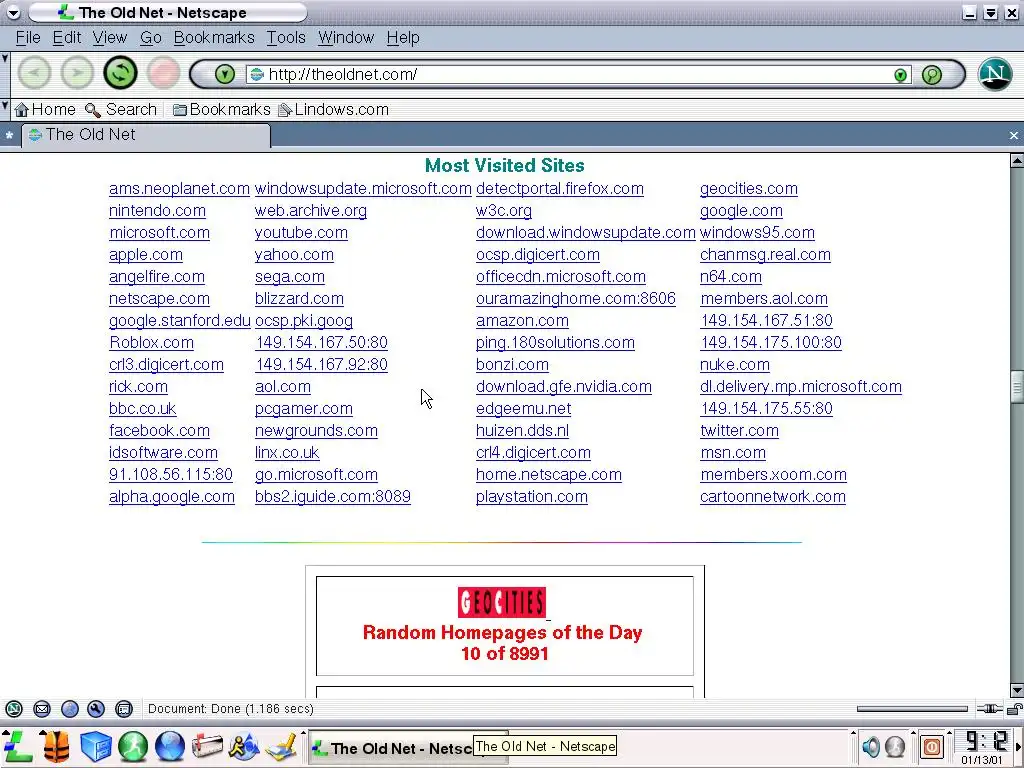Click the speaker volume icon in tray
This screenshot has height=768, width=1024.
871,746
